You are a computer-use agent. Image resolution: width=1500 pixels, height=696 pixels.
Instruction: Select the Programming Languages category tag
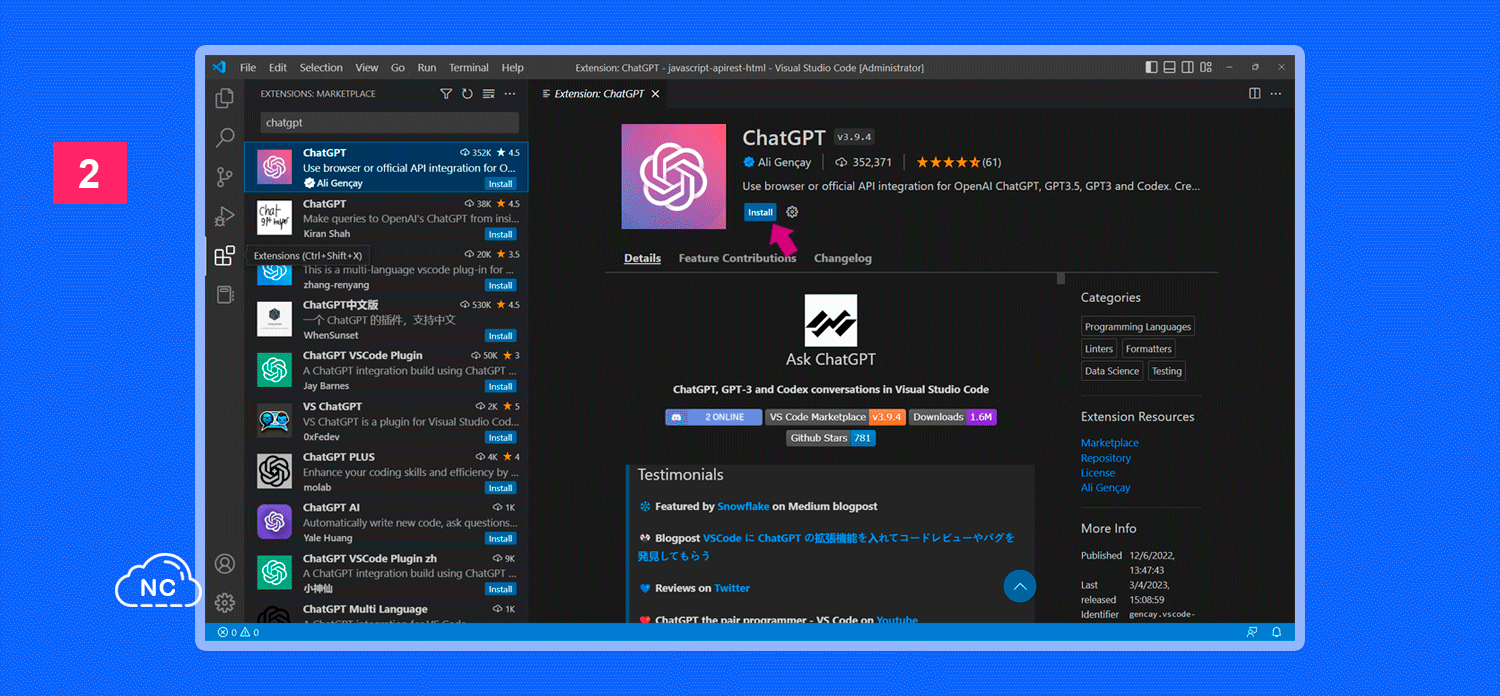1138,327
